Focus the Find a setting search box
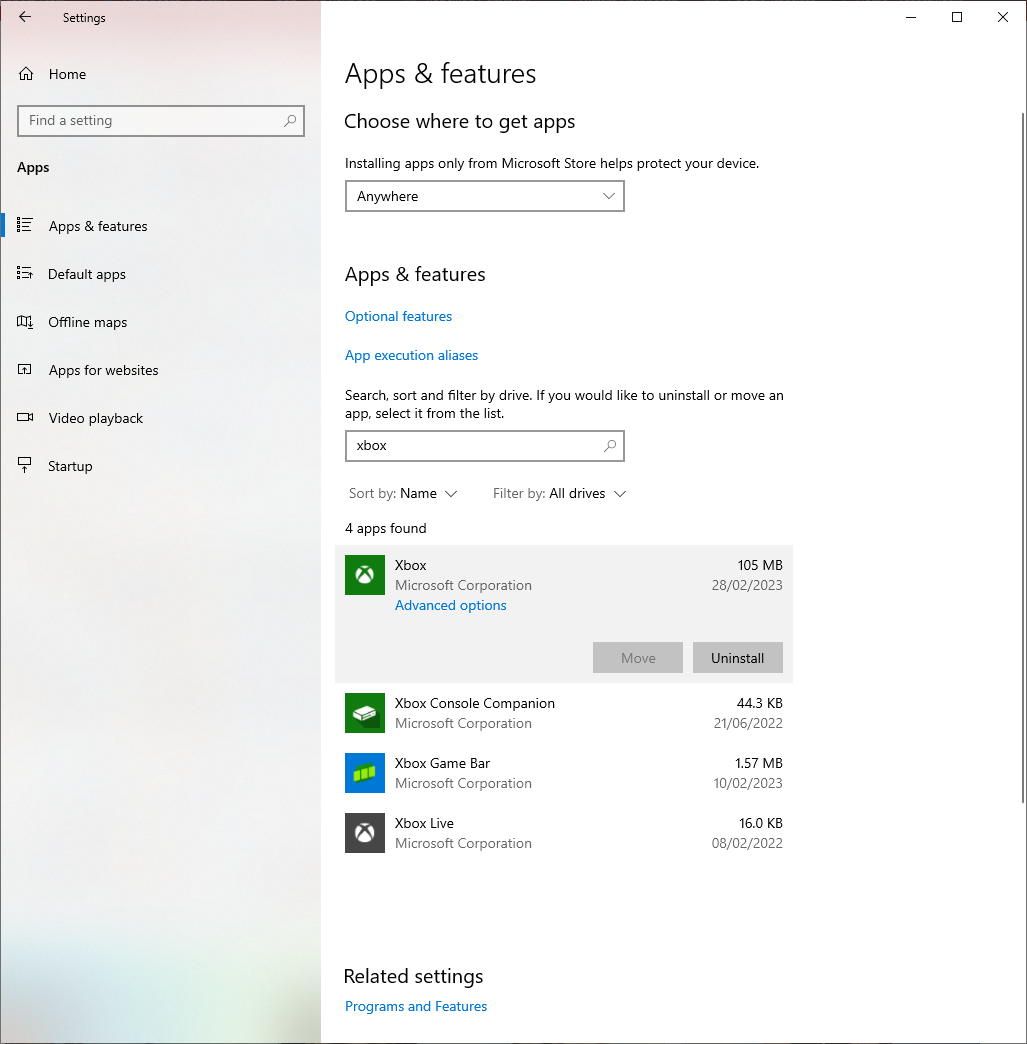Image resolution: width=1027 pixels, height=1044 pixels. [161, 121]
